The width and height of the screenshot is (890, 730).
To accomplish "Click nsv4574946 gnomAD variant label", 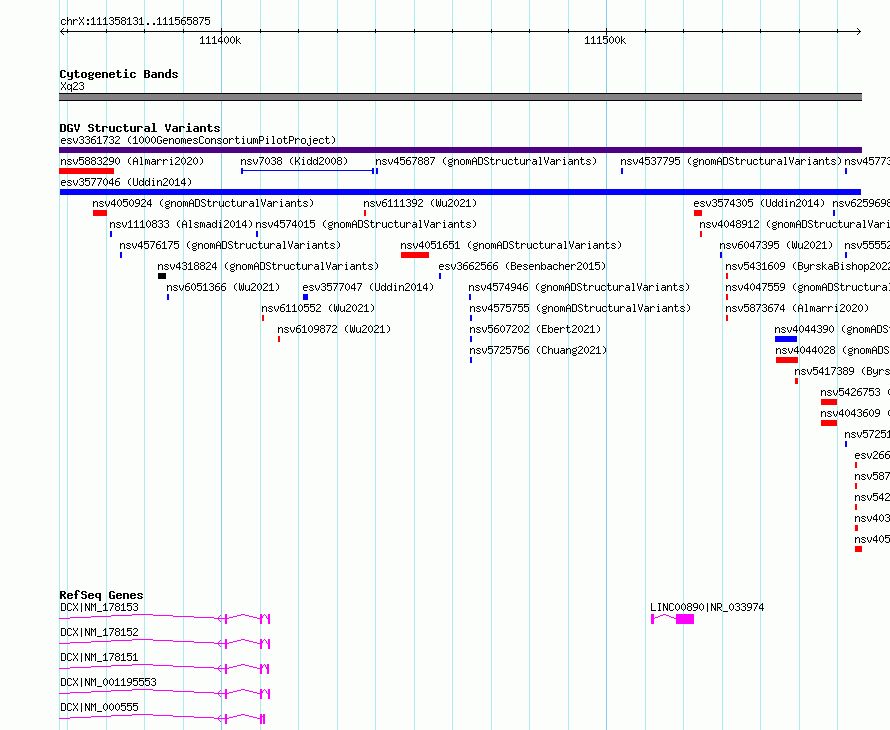I will coord(579,287).
